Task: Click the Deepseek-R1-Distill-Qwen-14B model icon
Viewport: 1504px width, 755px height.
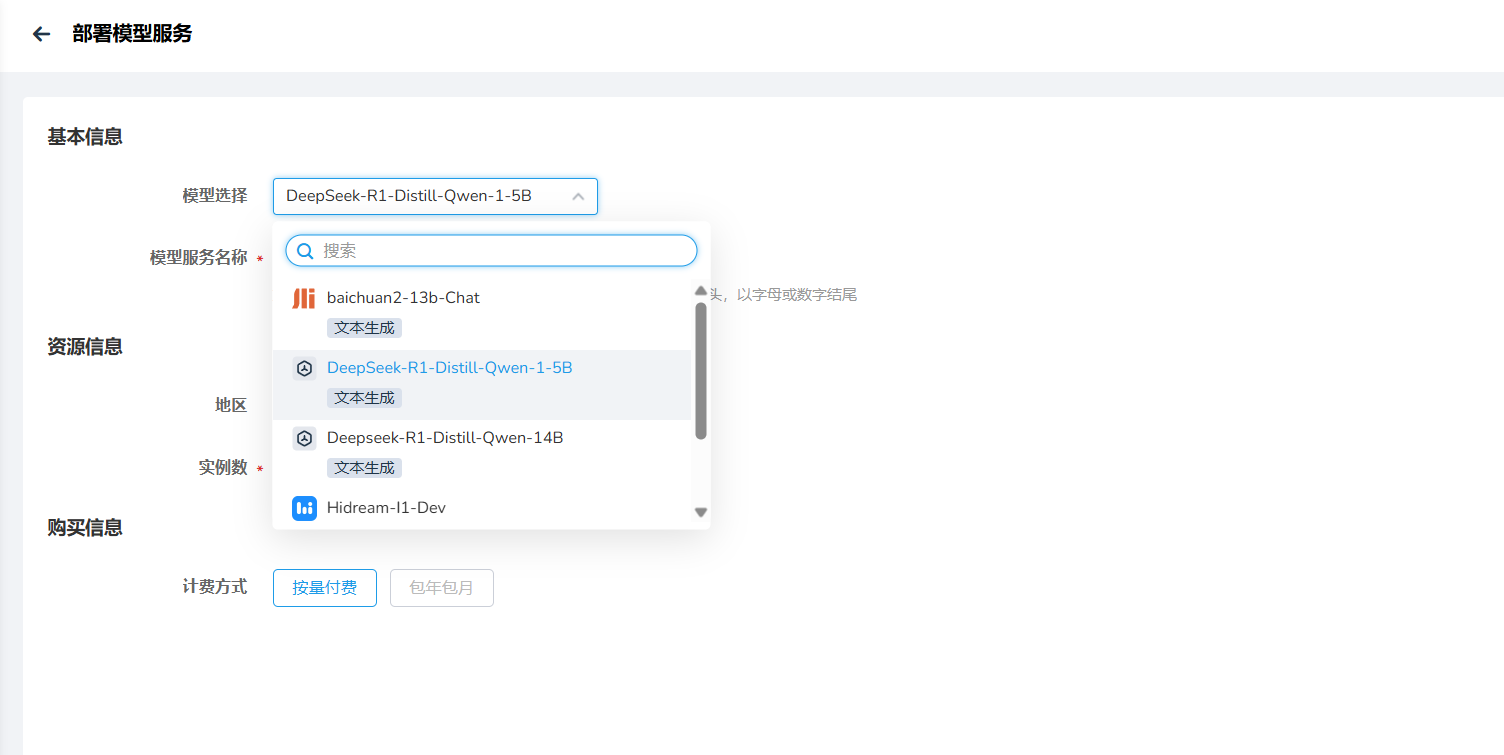Action: point(304,438)
